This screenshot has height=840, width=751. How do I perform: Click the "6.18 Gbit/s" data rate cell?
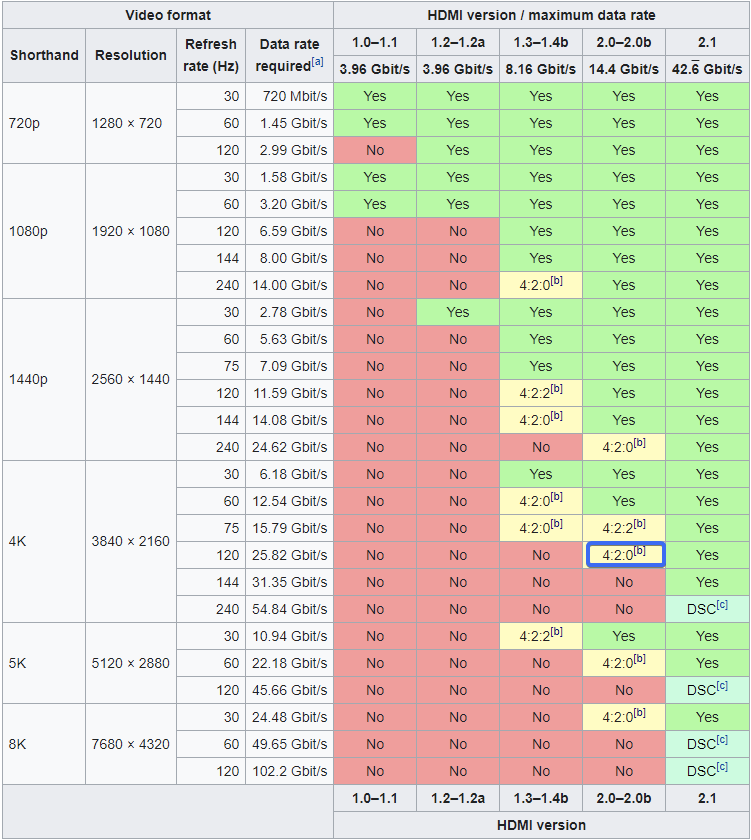(x=289, y=474)
